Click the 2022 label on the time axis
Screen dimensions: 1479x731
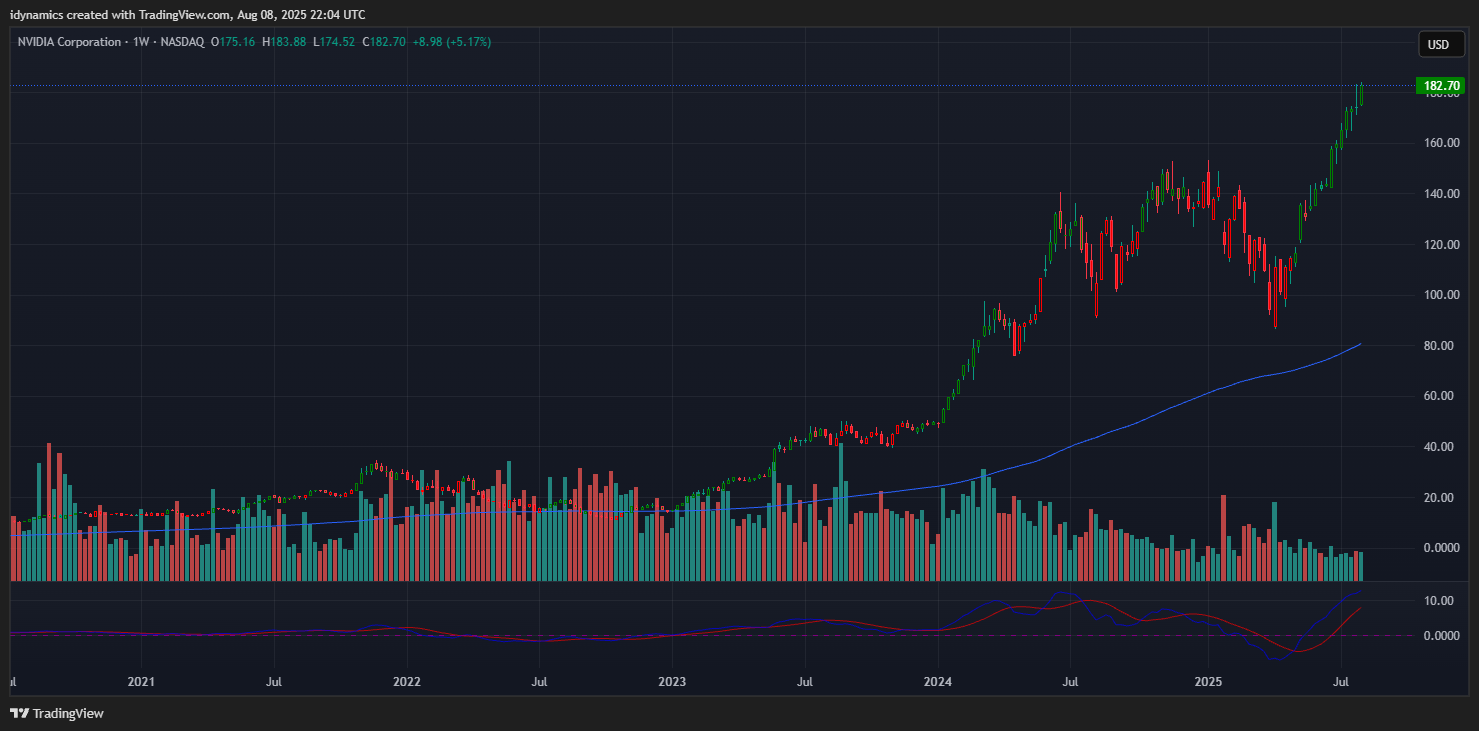[406, 682]
